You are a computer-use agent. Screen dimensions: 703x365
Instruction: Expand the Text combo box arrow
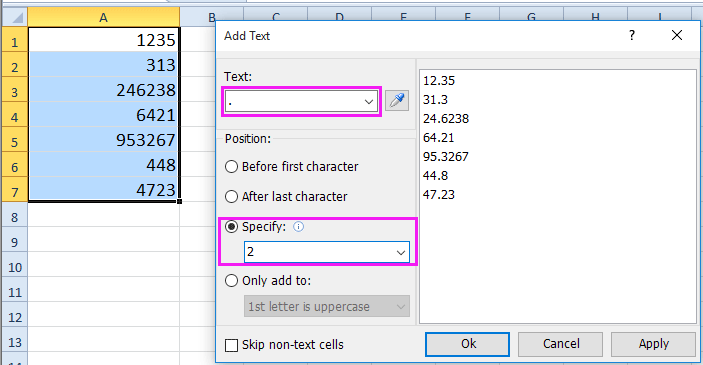[369, 102]
